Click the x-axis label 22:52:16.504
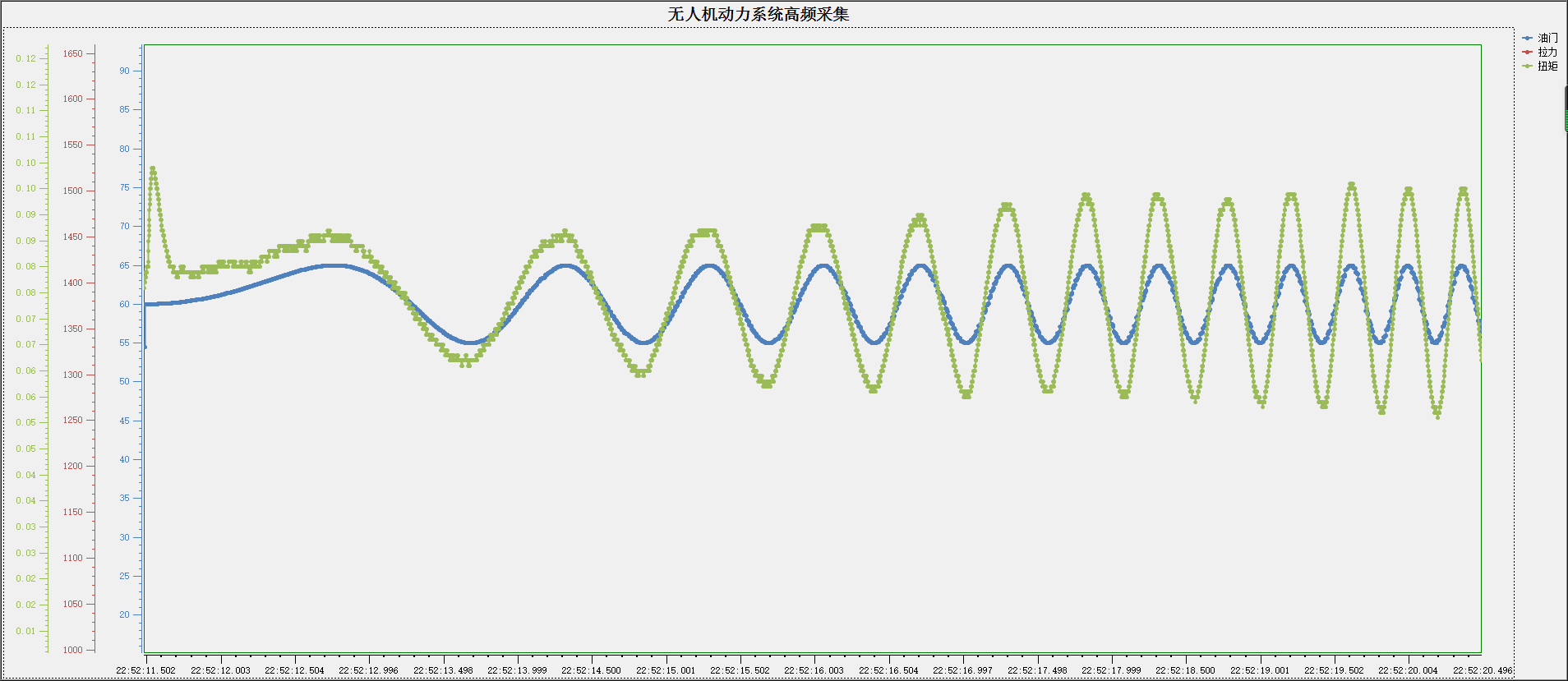 (x=888, y=670)
